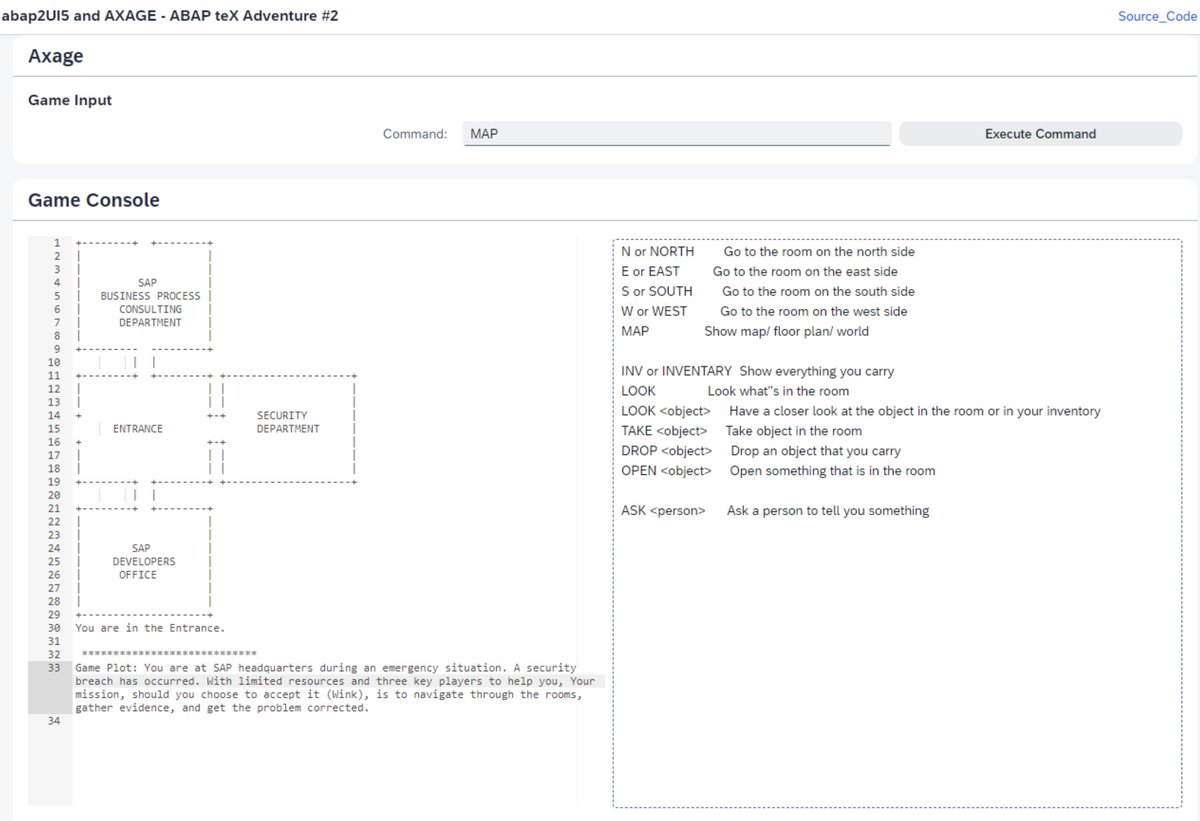Select the 'W or WEST' help line
Viewport: 1200px width, 821px height.
pos(764,312)
